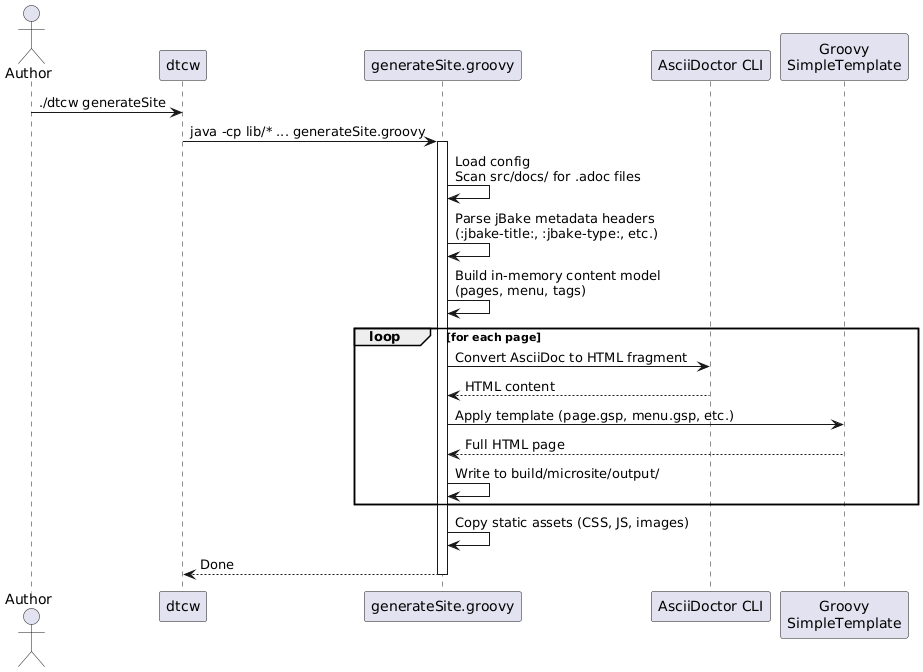923x672 pixels.
Task: Click the './dtcw generateSite' message label
Action: click(x=102, y=103)
